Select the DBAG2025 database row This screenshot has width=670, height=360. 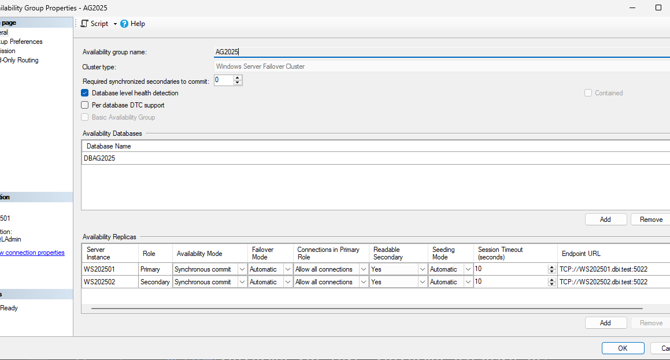point(376,158)
